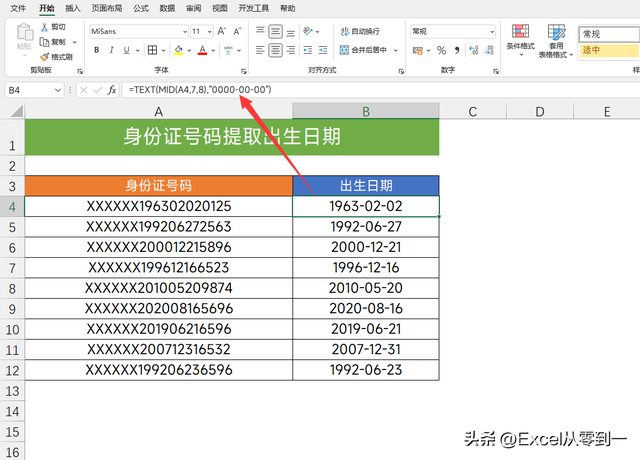The height and width of the screenshot is (460, 640).
Task: Click in the formula bar text
Action: 200,90
